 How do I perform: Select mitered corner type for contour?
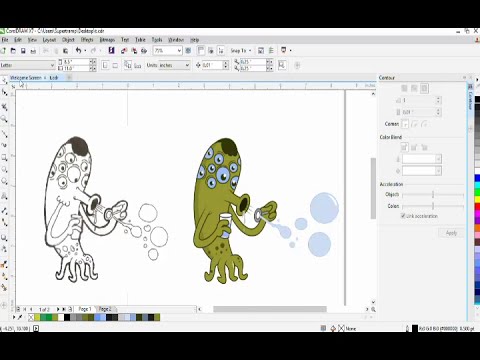click(x=404, y=124)
